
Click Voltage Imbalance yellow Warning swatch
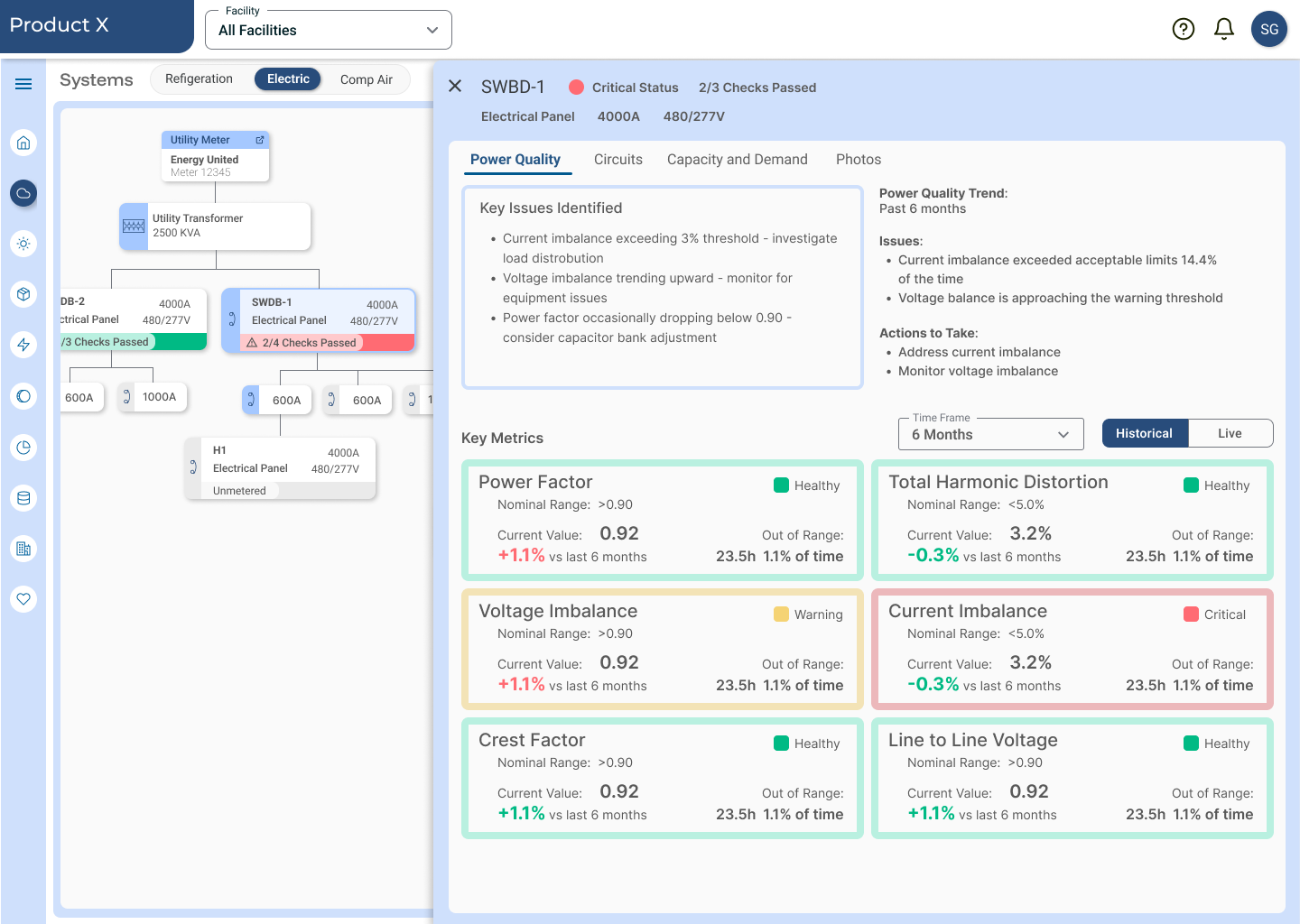(x=781, y=614)
